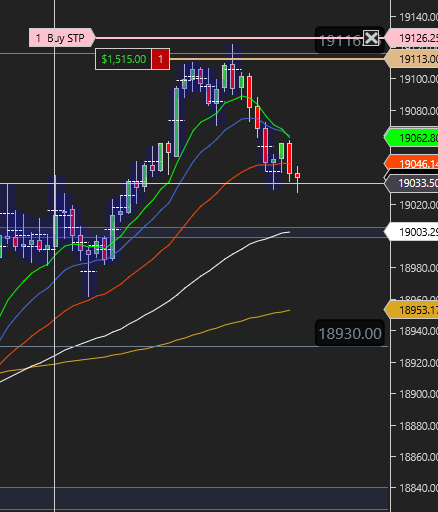Click the 18900.00 price axis label
Screen dimensions: 438x512
click(419, 394)
